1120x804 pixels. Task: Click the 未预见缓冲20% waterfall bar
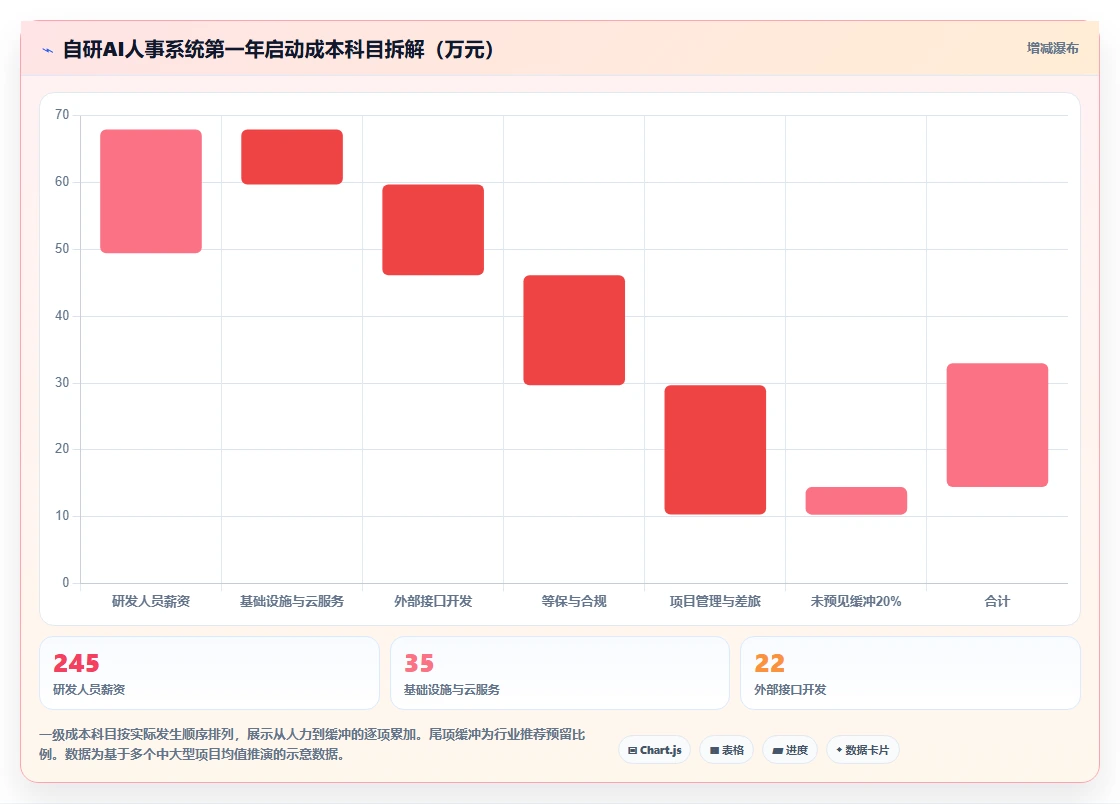pyautogui.click(x=856, y=501)
